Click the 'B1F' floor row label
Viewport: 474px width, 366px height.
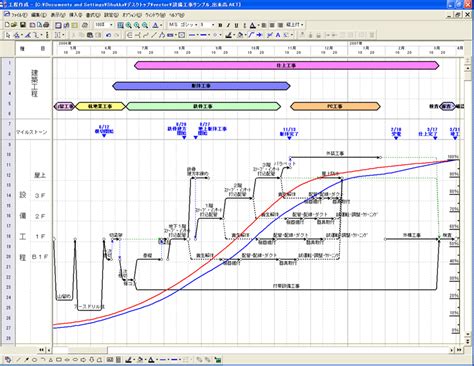point(40,257)
